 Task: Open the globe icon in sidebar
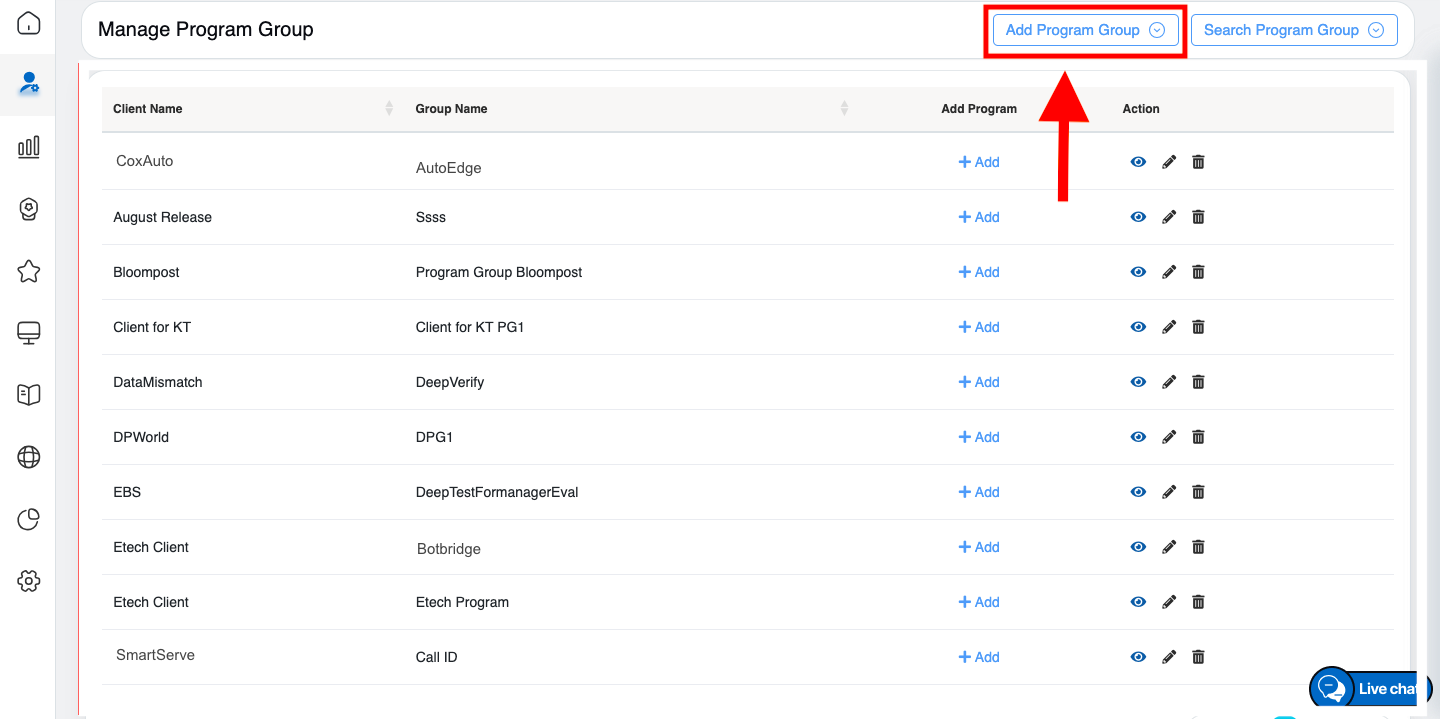(29, 457)
